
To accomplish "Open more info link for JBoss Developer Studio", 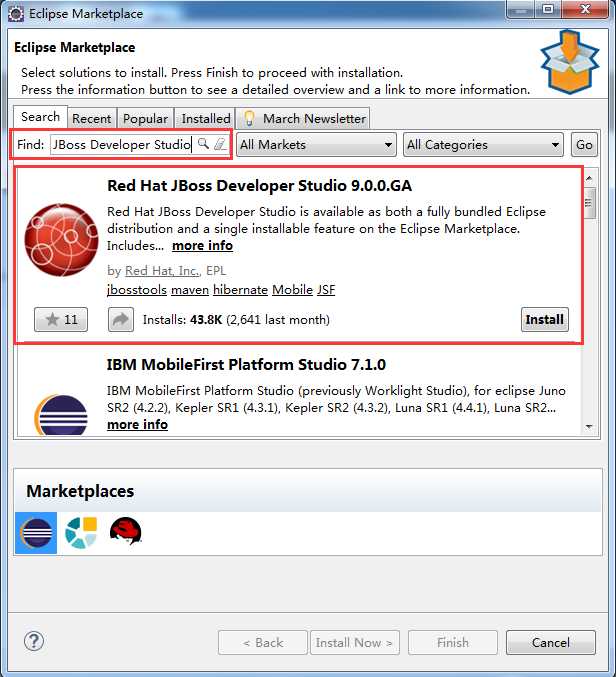I will (202, 245).
